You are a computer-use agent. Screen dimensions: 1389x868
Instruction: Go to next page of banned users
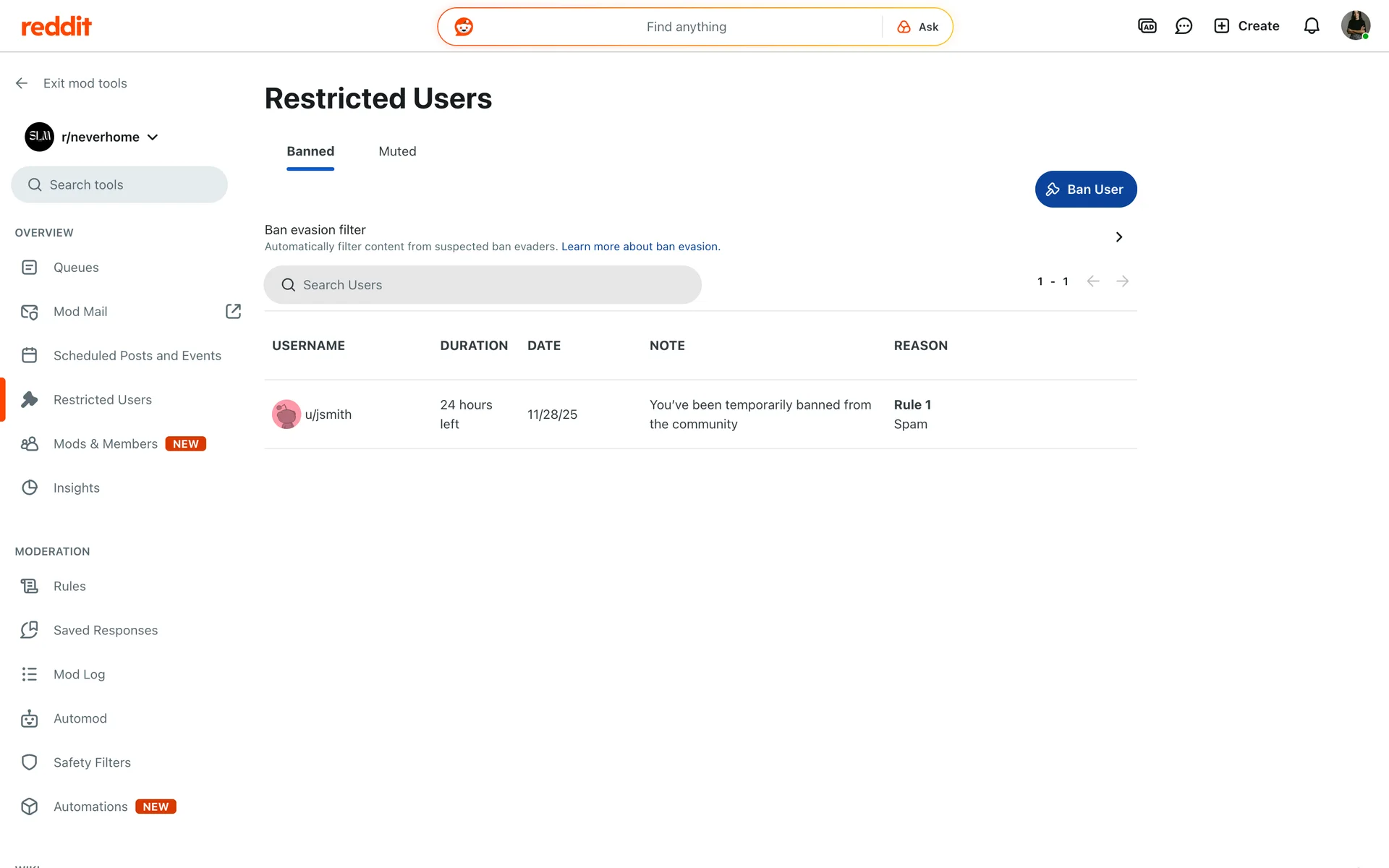[1122, 281]
